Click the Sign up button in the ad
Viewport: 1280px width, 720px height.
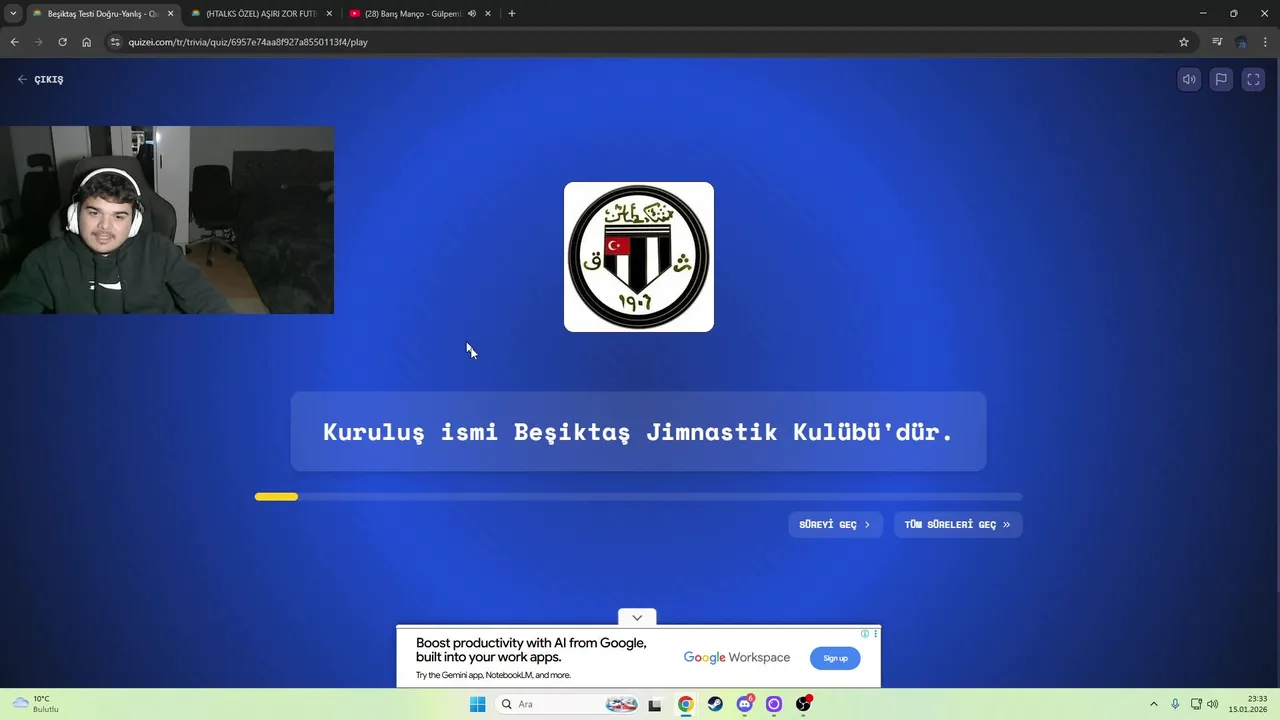pos(835,658)
